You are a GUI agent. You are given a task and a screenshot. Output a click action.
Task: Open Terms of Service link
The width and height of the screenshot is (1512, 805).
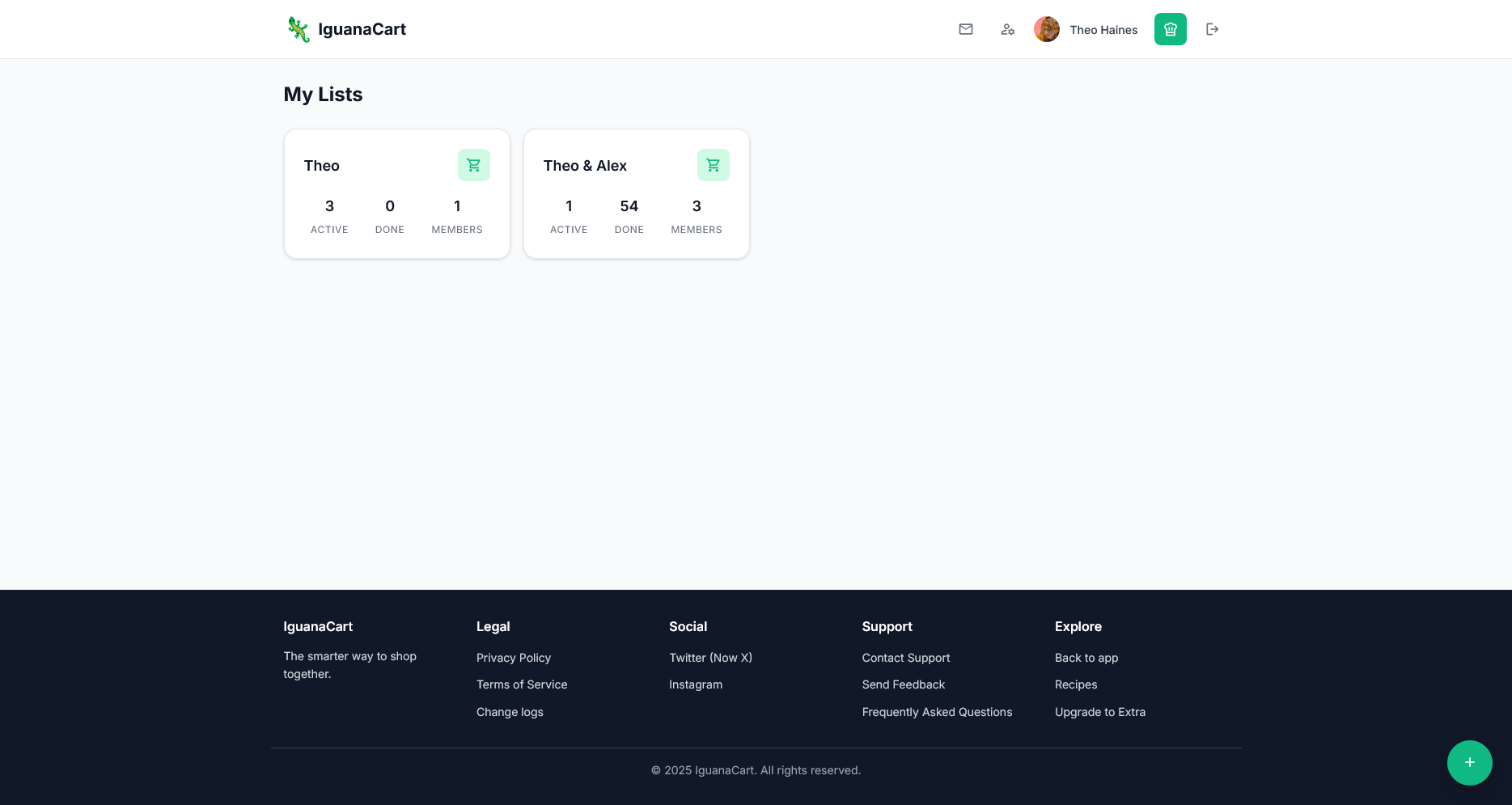[521, 684]
